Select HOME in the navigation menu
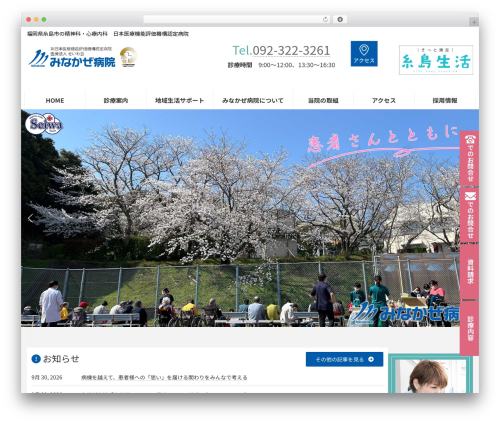 pyautogui.click(x=55, y=100)
